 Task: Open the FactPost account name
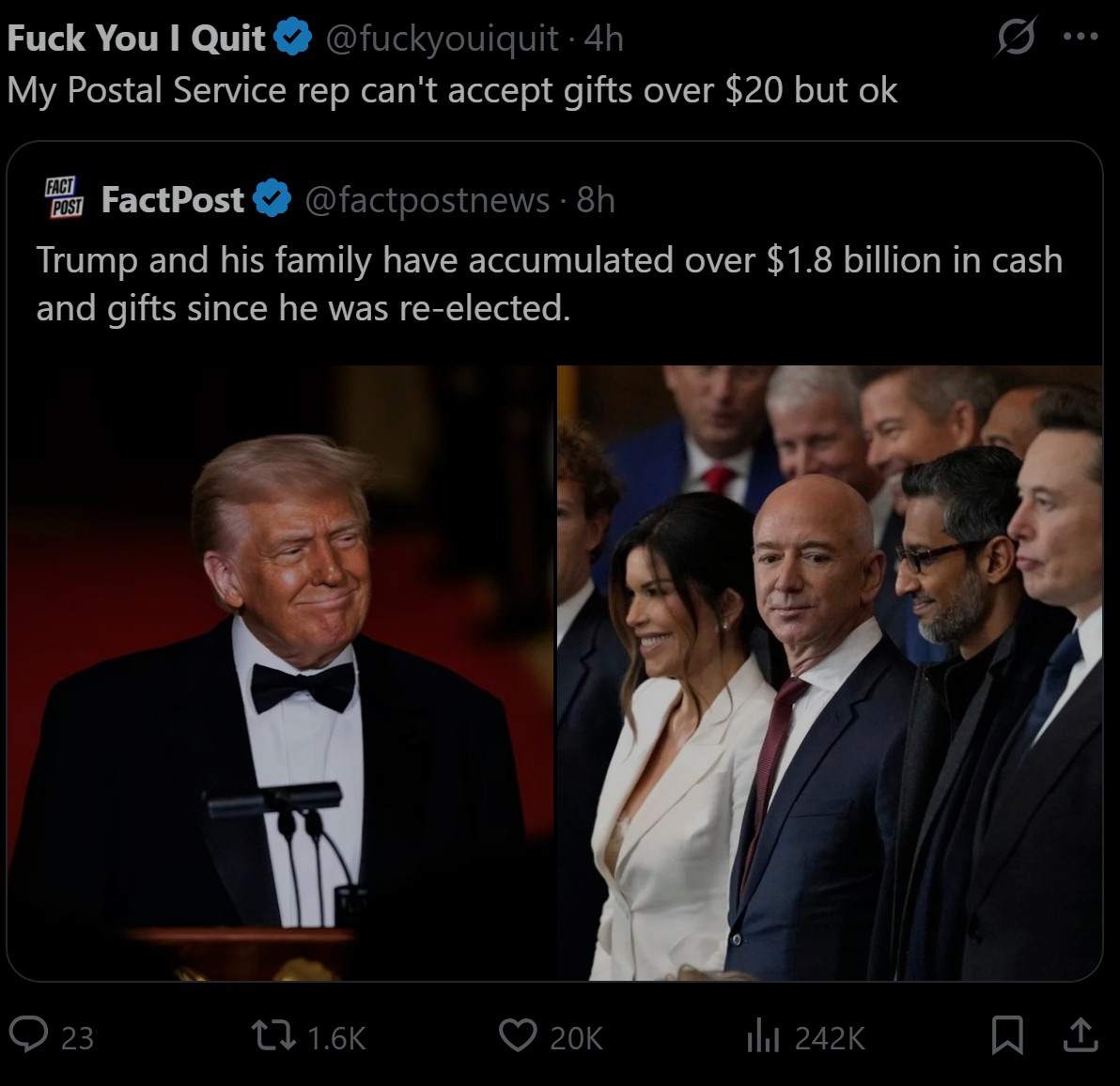172,199
